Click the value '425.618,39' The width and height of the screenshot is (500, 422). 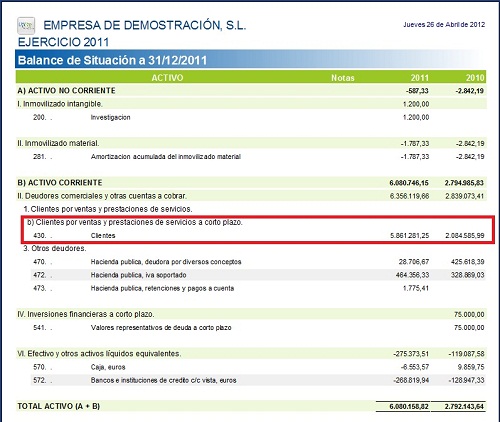[467, 262]
